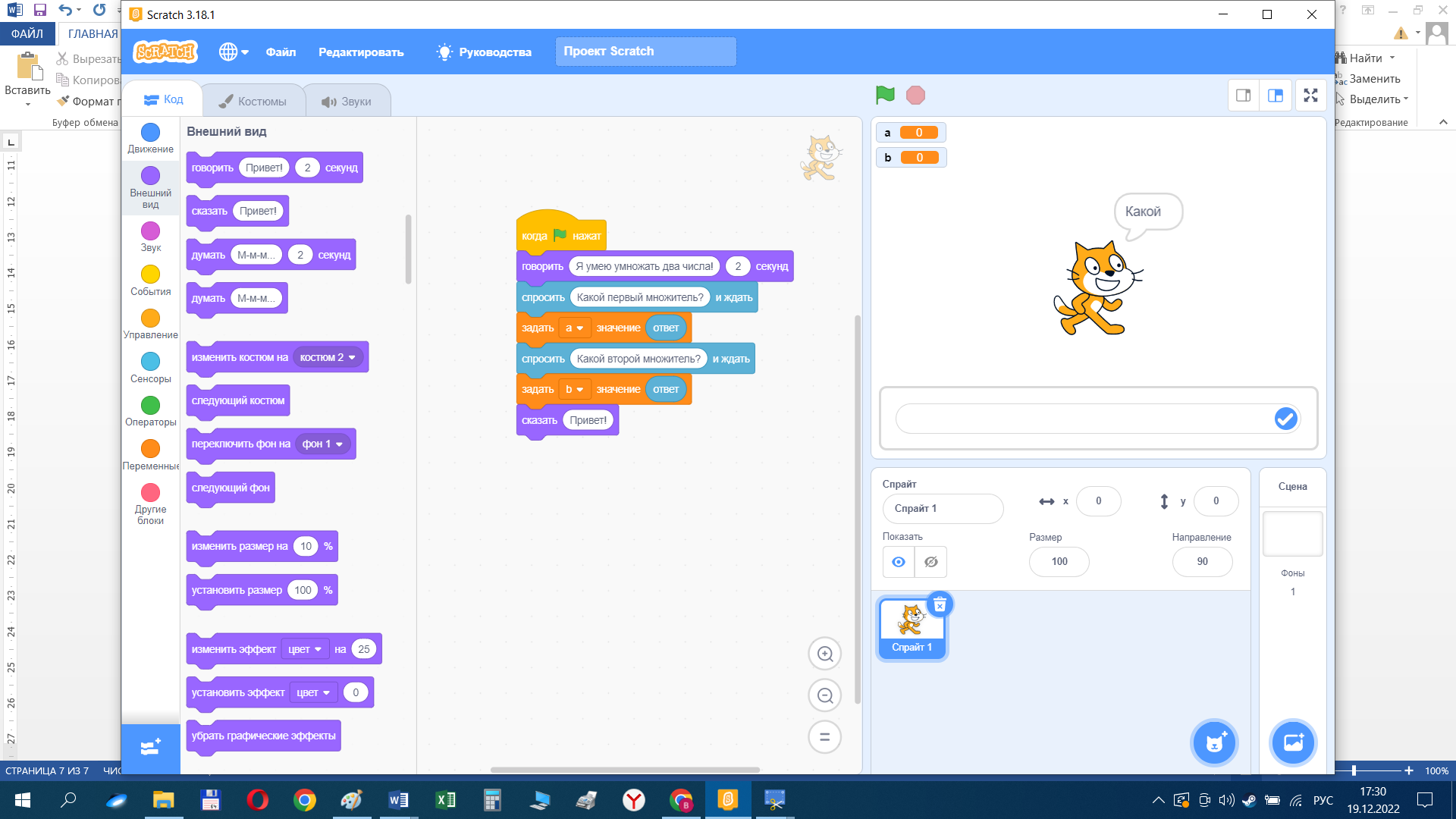Edit the sprite Размер value field
This screenshot has height=819, width=1456.
pyautogui.click(x=1059, y=562)
